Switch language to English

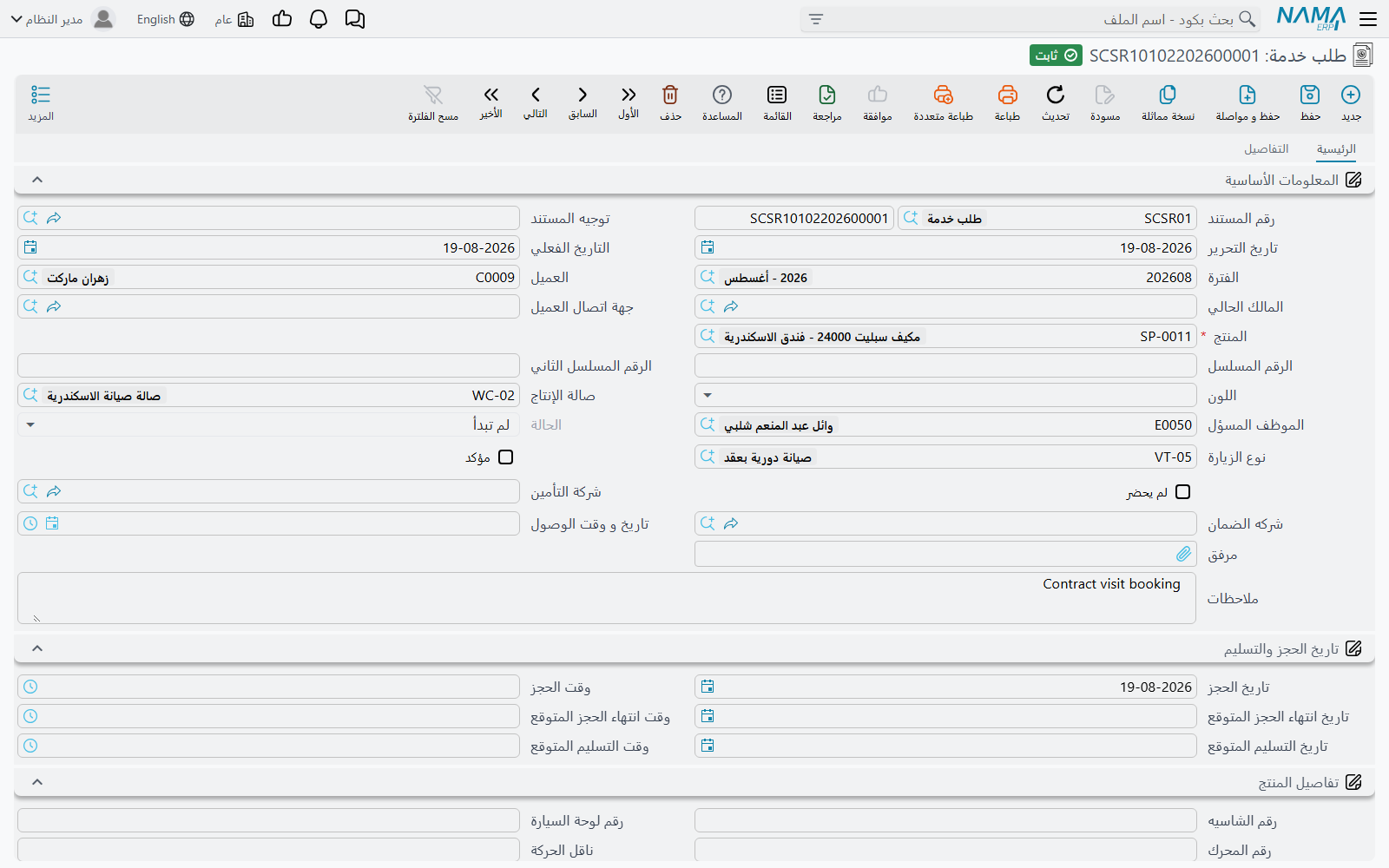[166, 19]
